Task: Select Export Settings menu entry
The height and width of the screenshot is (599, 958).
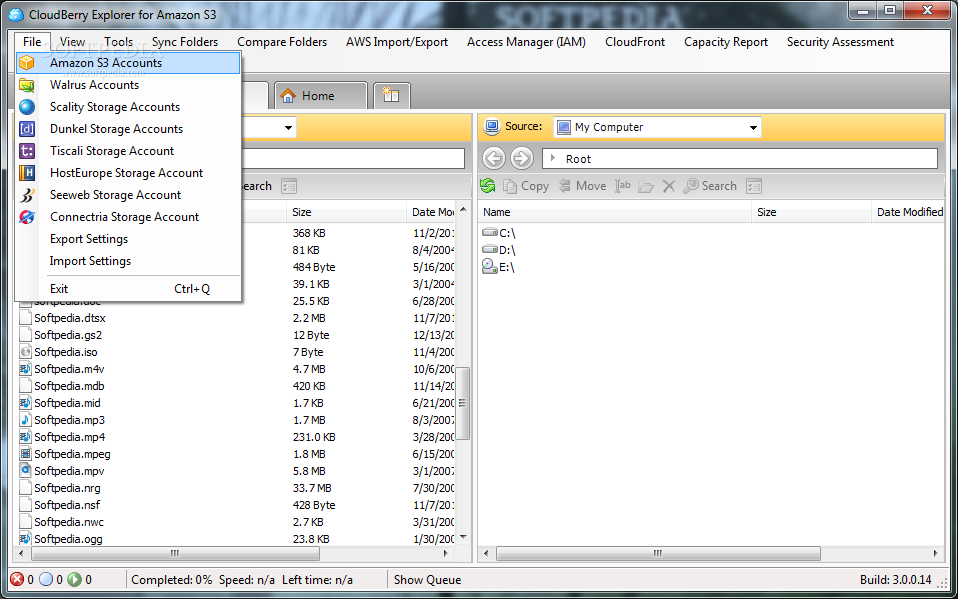Action: pyautogui.click(x=128, y=239)
